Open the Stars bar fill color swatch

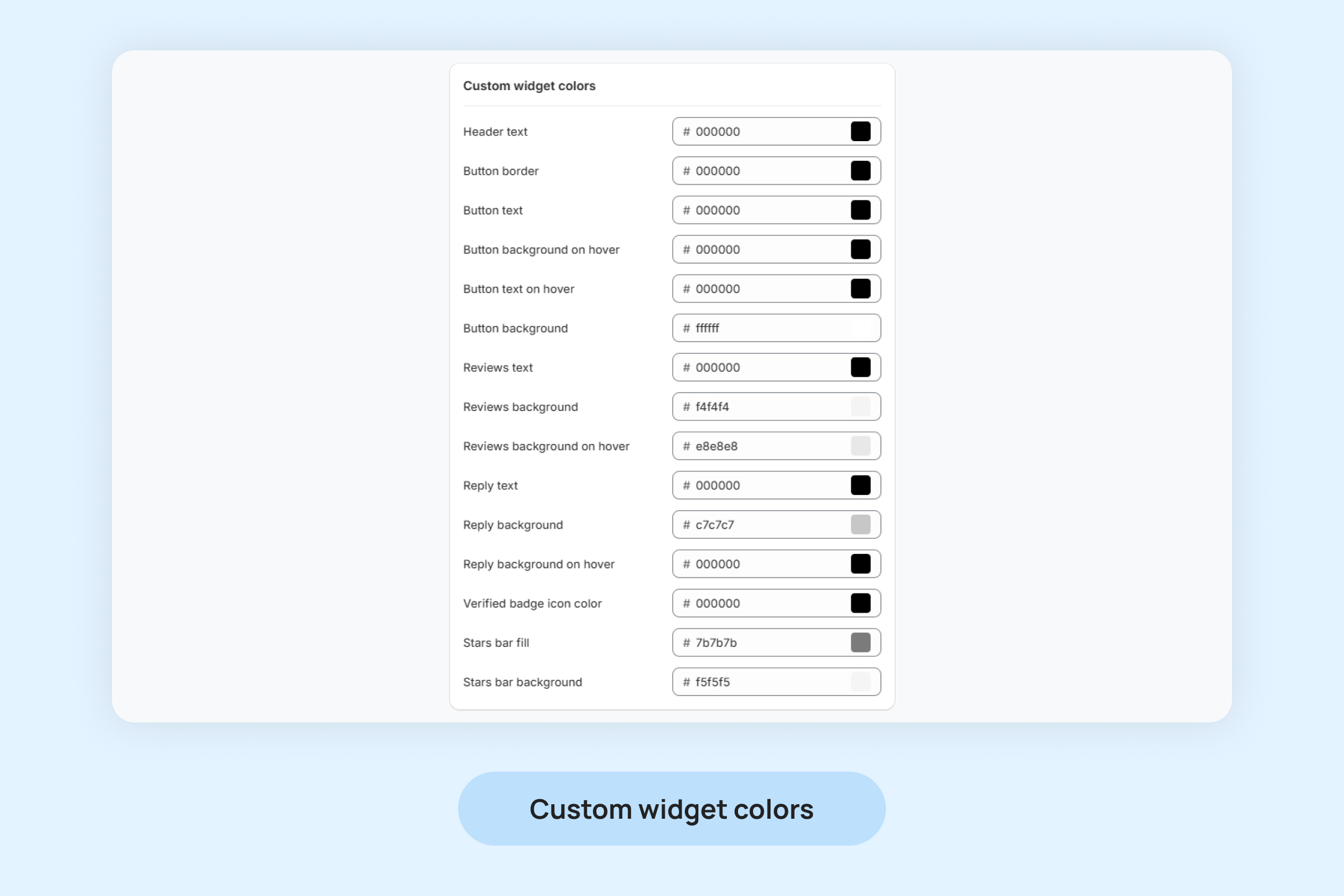pyautogui.click(x=860, y=643)
